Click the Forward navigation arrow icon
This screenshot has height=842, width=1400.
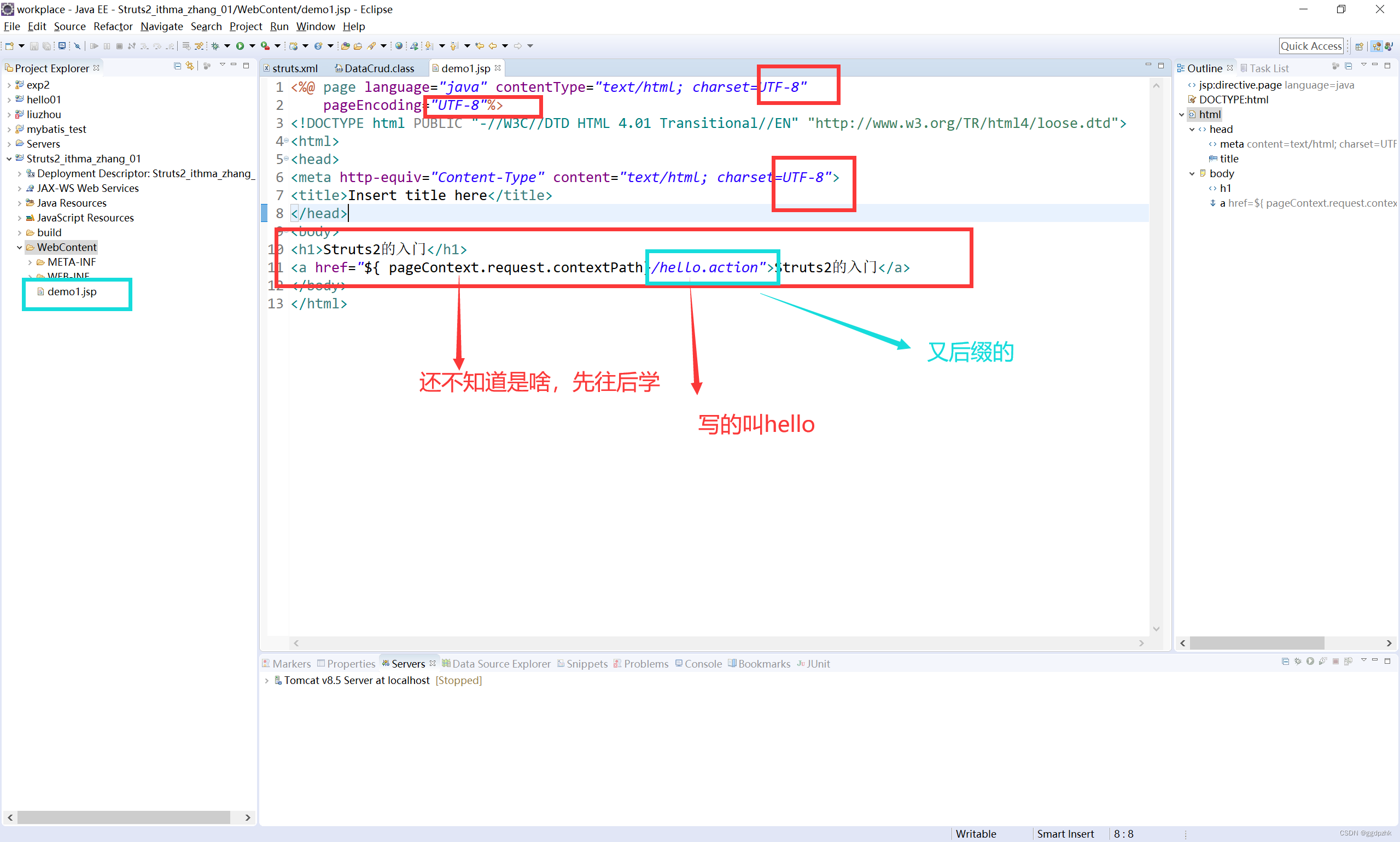tap(517, 46)
